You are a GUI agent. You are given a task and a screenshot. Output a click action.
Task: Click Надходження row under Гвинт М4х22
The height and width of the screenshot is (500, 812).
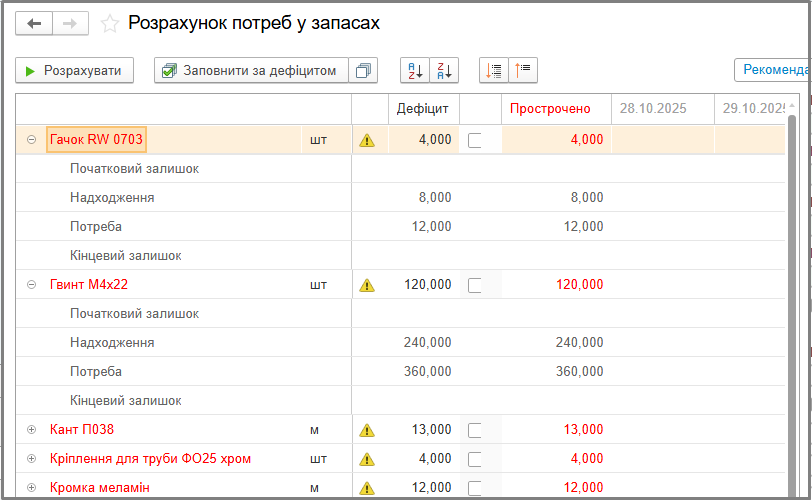(x=112, y=343)
